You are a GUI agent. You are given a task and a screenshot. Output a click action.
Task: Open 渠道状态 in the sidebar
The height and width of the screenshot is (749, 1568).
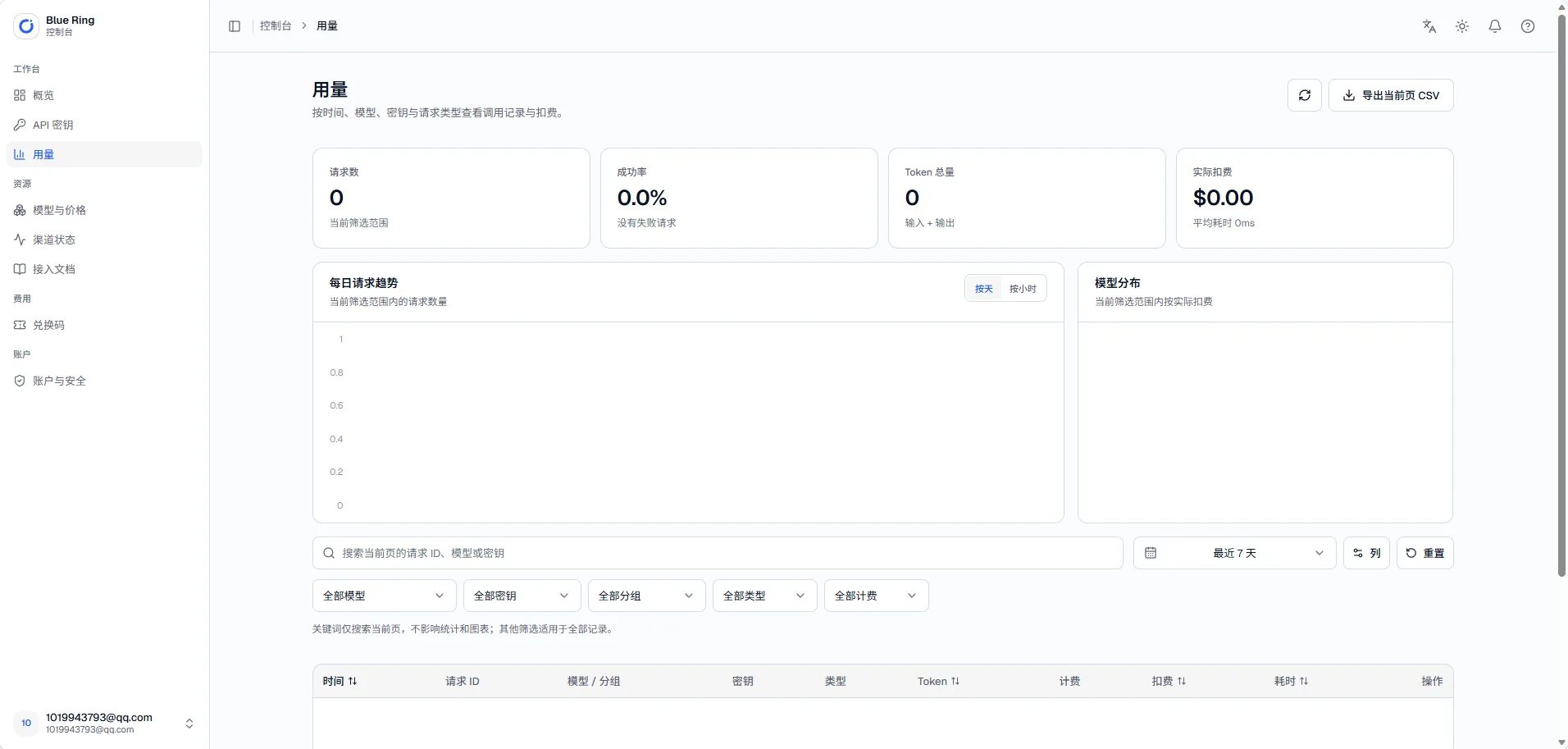104,240
